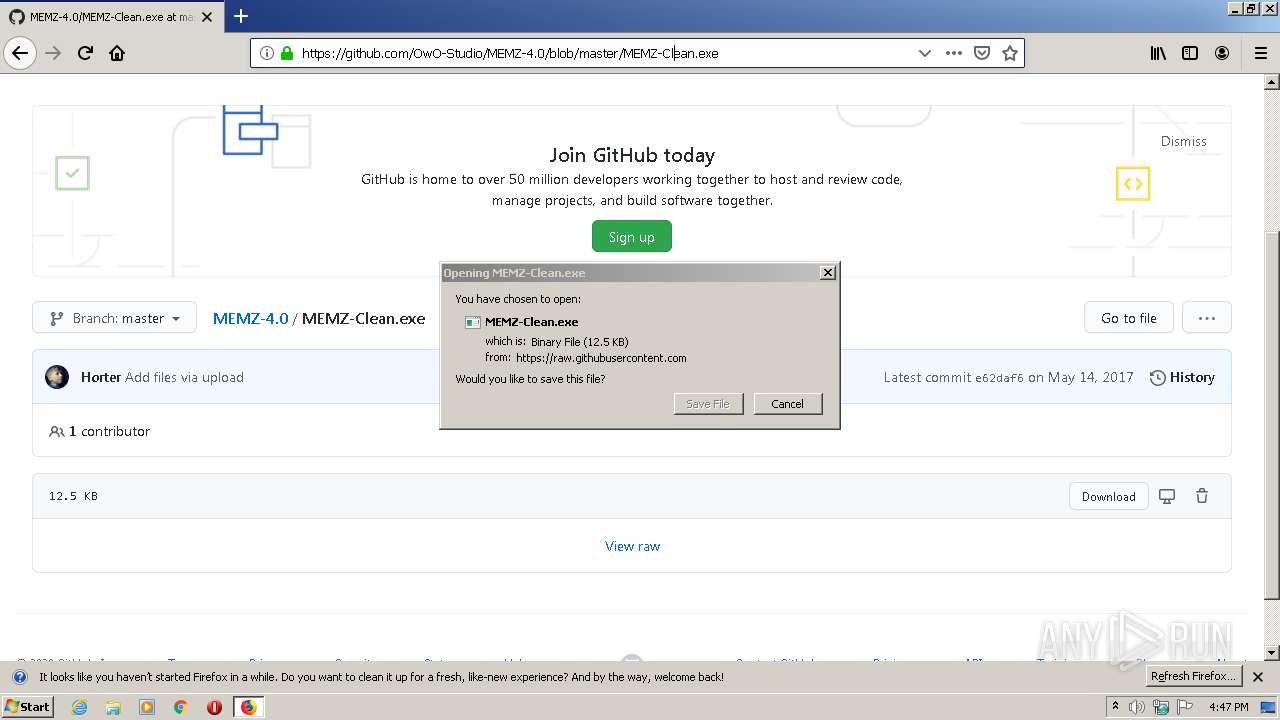Close the Opening MEMZ-Clean.exe dialog

[827, 272]
